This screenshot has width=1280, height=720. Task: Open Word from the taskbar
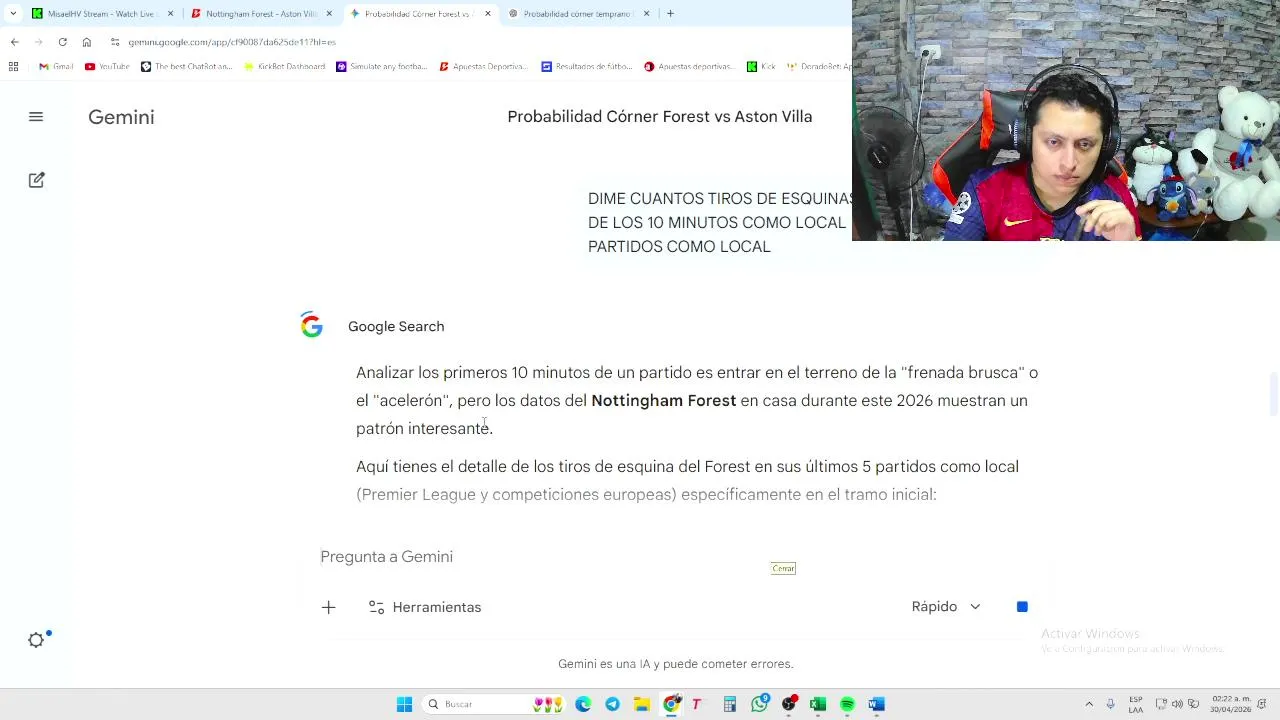(x=877, y=704)
